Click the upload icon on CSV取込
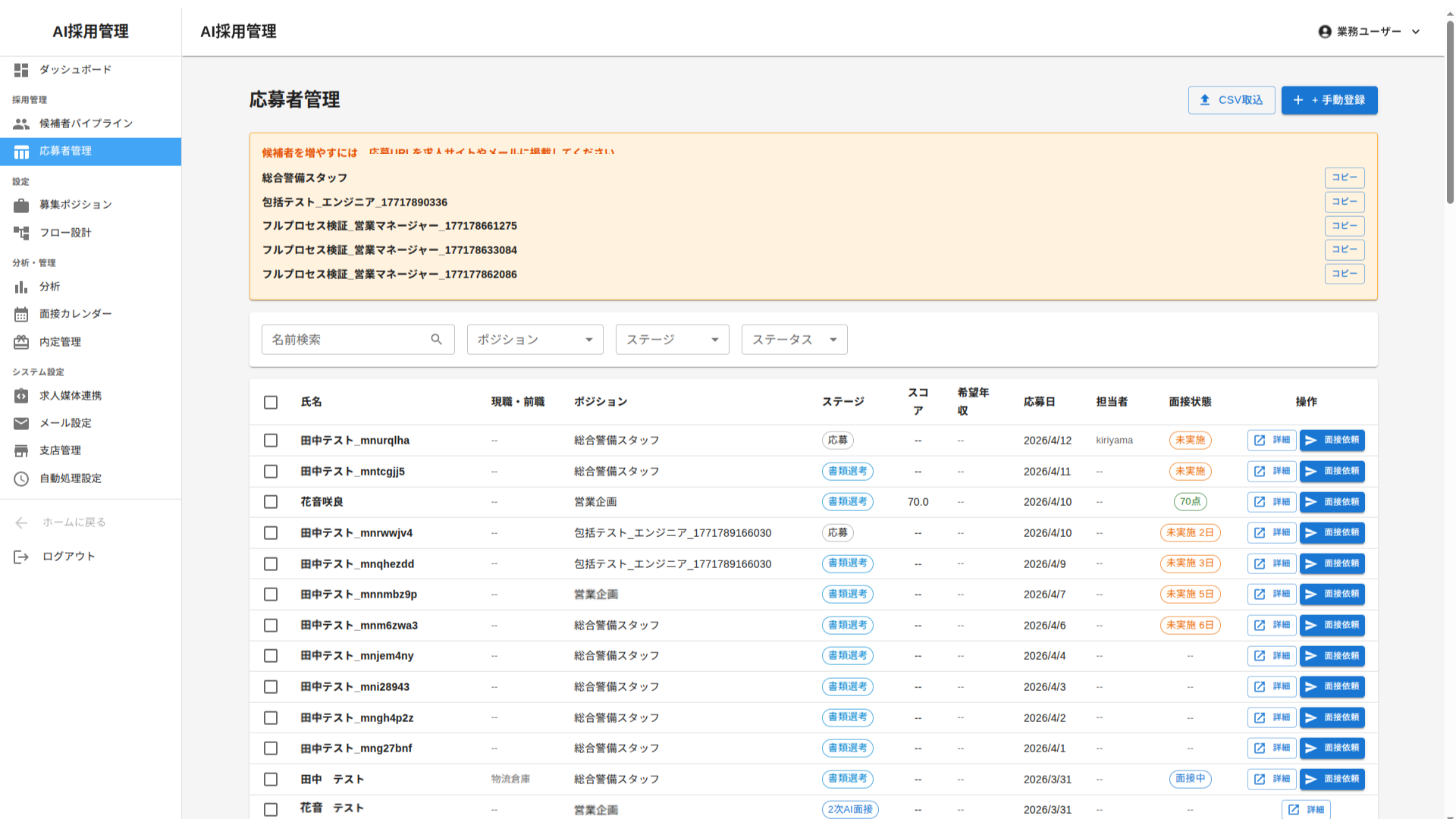The width and height of the screenshot is (1456, 819). 1205,100
